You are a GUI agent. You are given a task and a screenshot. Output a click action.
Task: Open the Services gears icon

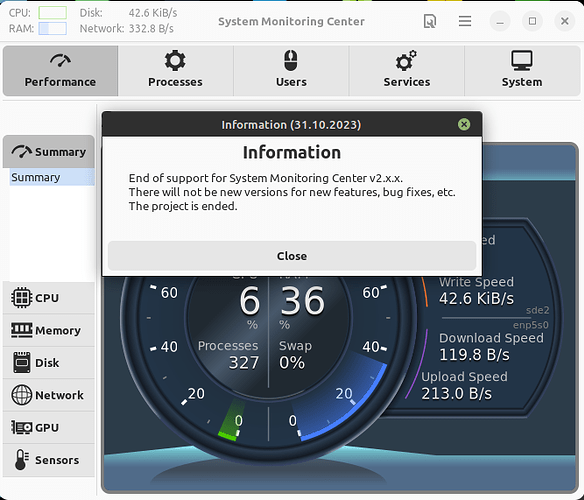click(x=406, y=60)
